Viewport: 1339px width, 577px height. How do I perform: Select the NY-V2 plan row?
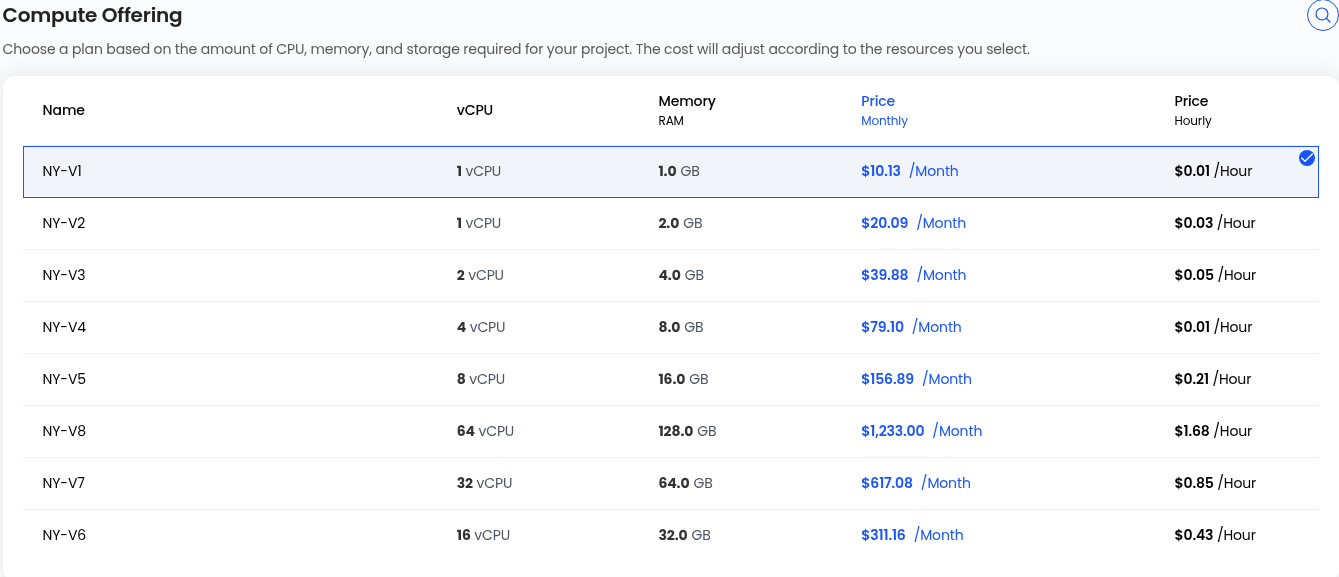click(671, 224)
